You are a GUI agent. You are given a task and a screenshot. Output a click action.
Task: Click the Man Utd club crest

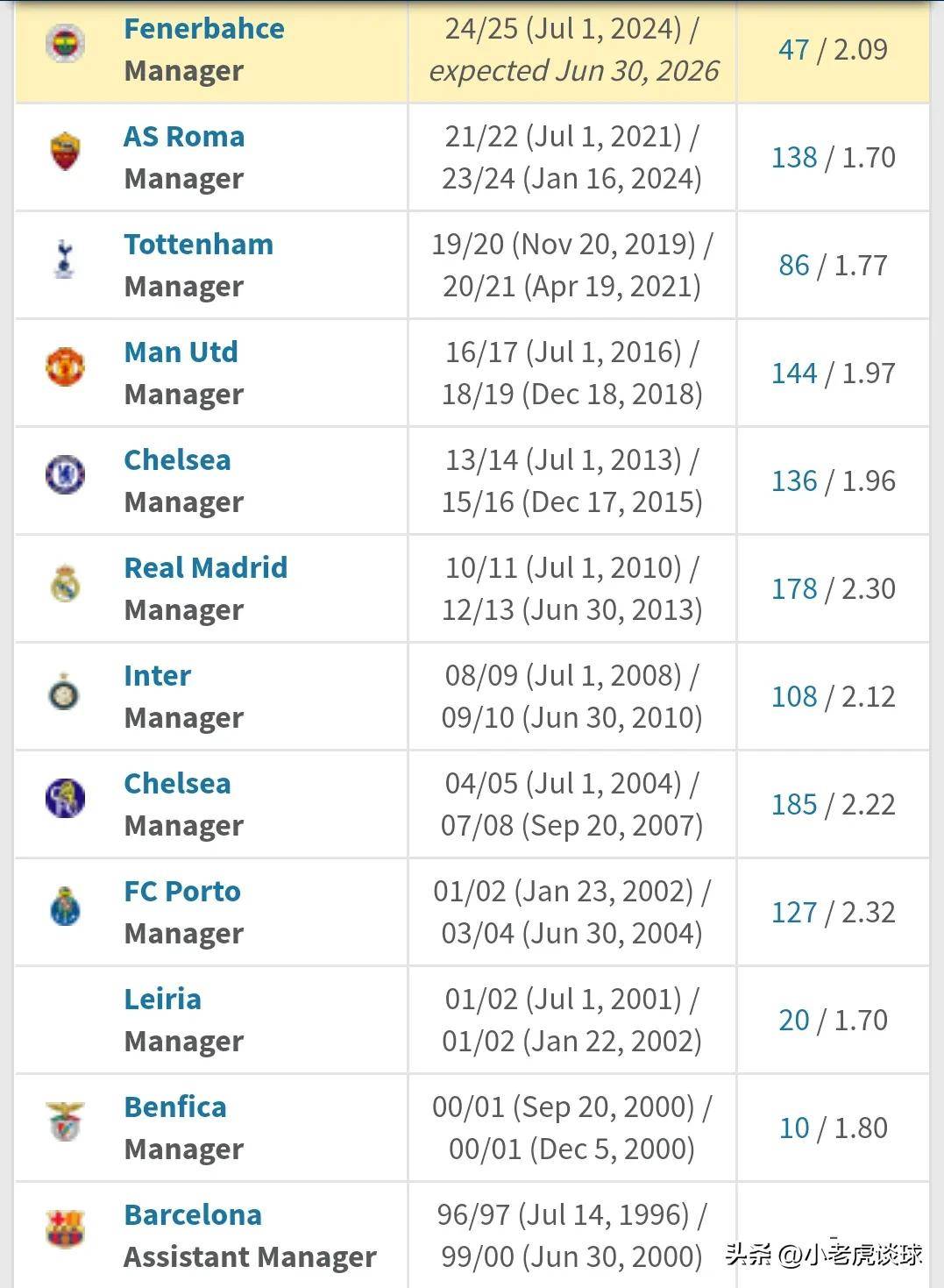[65, 366]
